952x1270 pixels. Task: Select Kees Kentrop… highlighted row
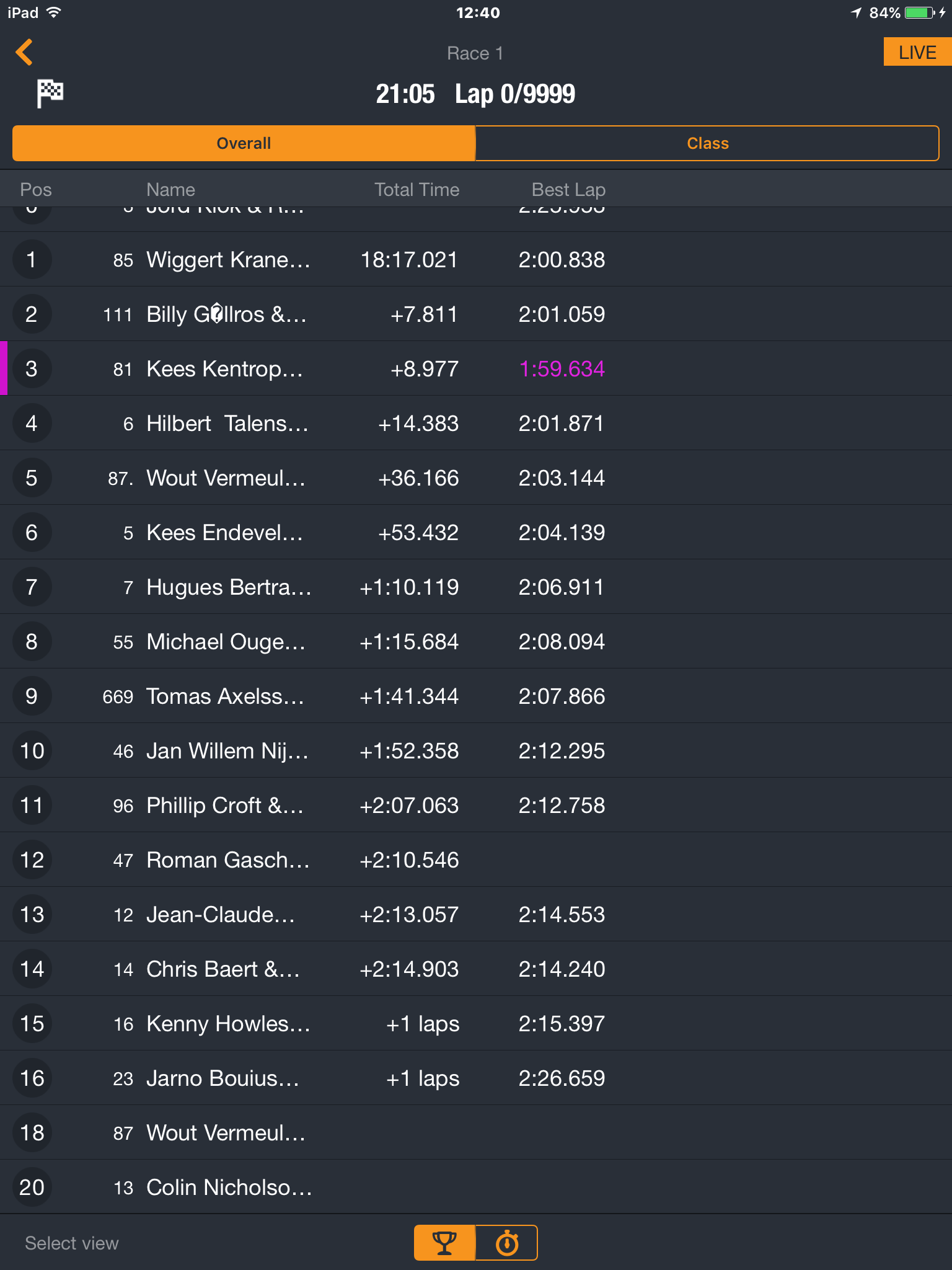coord(476,368)
